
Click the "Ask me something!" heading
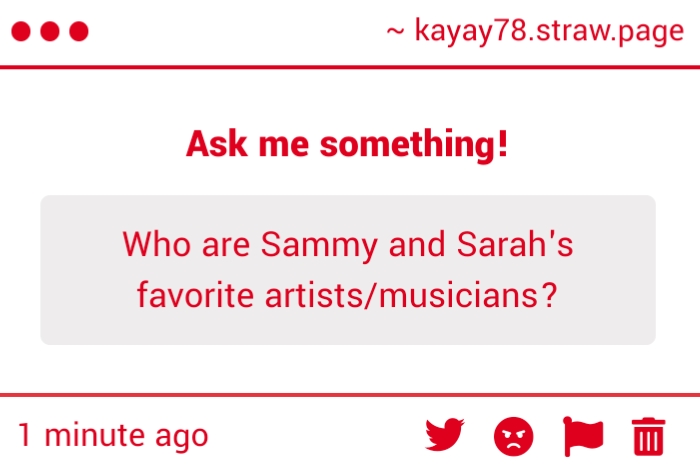(x=347, y=144)
